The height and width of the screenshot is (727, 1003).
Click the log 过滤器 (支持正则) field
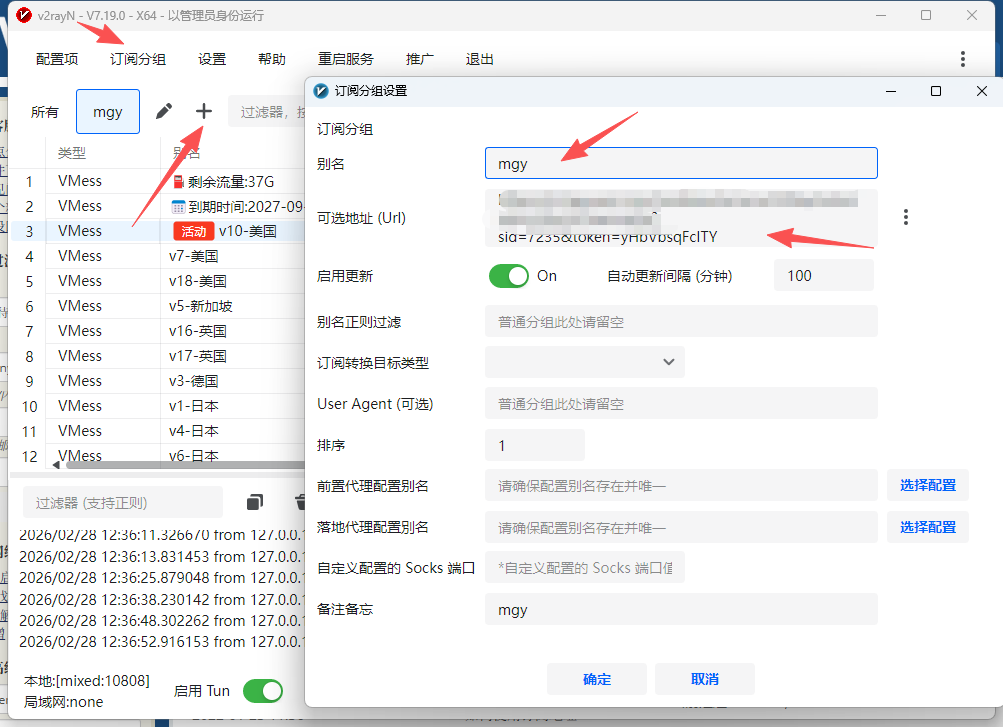coord(123,503)
